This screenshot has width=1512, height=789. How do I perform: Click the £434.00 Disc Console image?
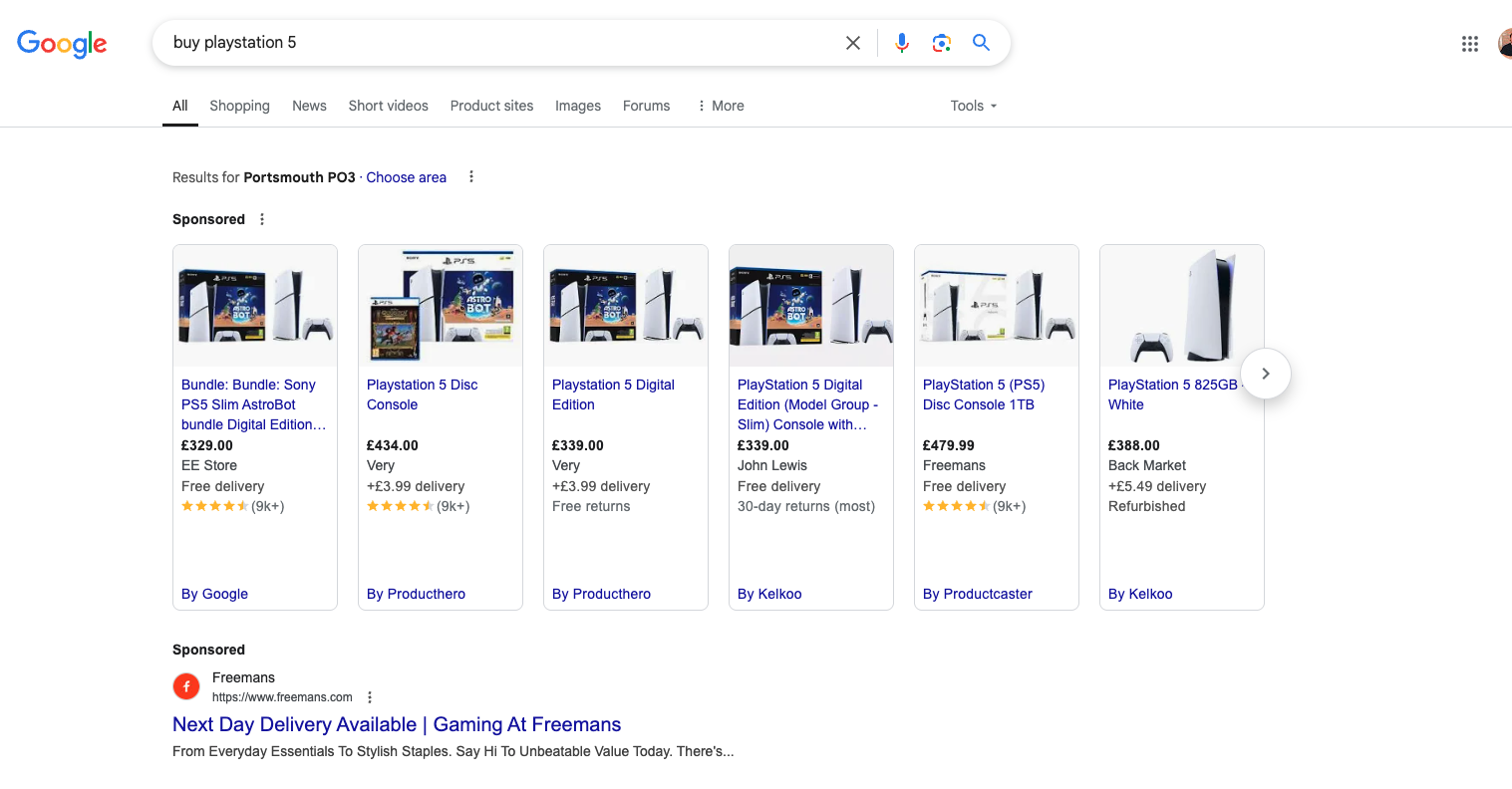pyautogui.click(x=441, y=306)
